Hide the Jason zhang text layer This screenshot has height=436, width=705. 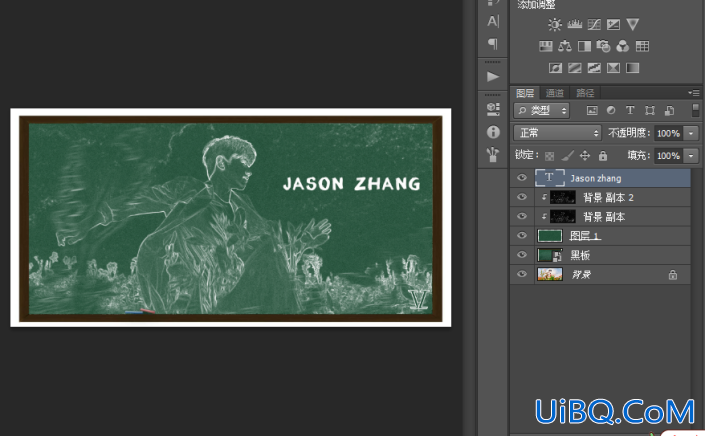click(522, 178)
